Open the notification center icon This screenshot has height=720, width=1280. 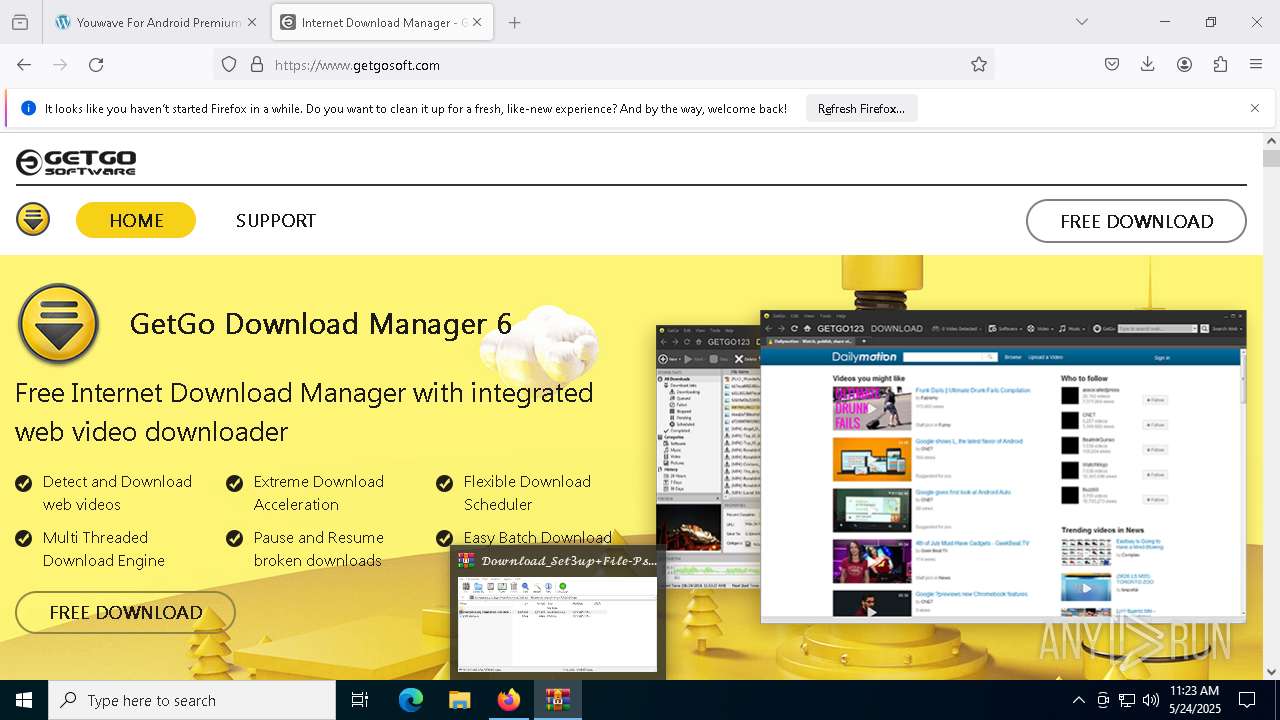(1247, 700)
